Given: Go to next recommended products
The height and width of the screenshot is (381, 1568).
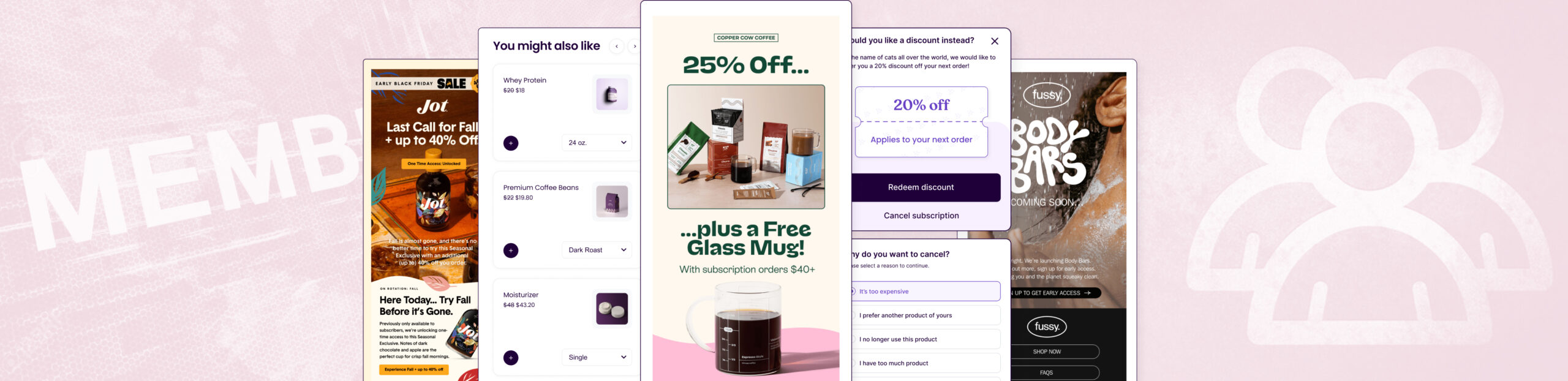Looking at the screenshot, I should (634, 46).
